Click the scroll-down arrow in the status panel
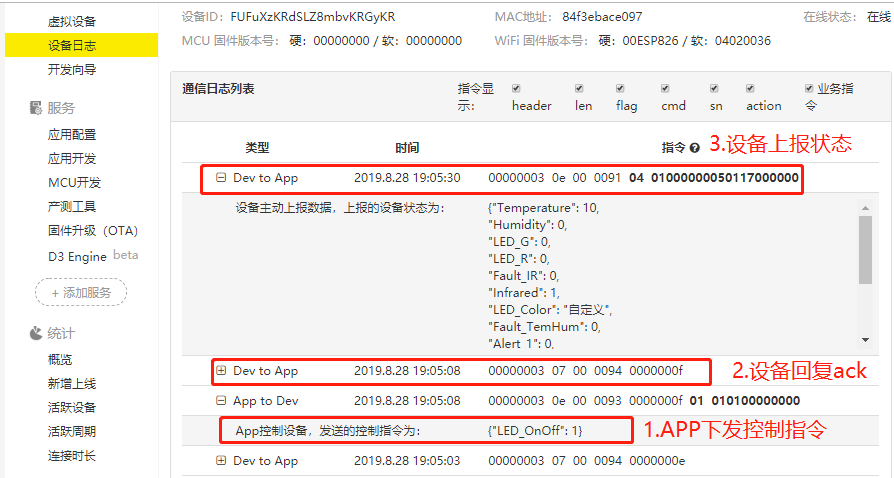 point(866,343)
